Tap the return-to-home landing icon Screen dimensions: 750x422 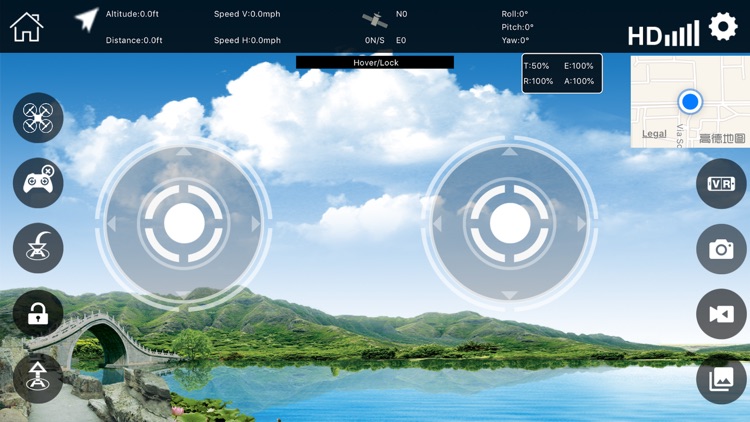(x=38, y=248)
